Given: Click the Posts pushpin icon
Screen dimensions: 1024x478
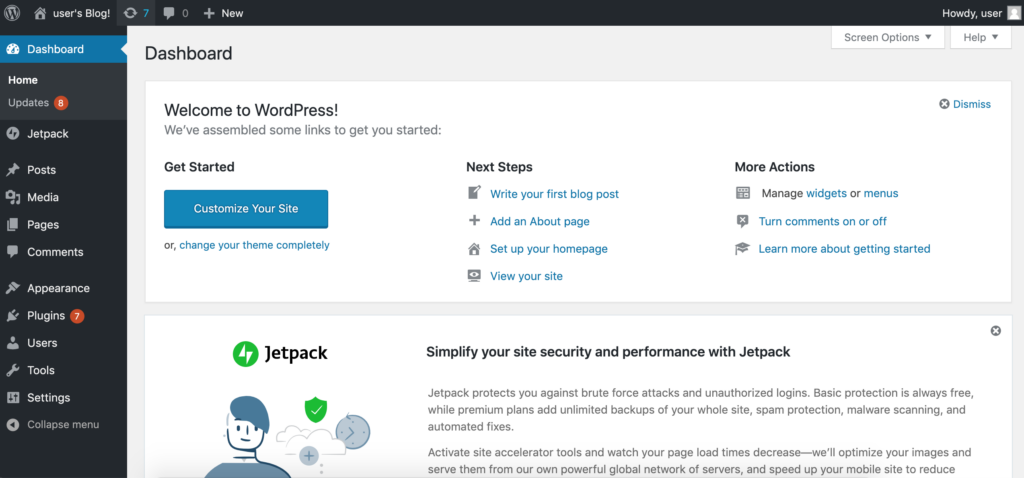Looking at the screenshot, I should 12,170.
